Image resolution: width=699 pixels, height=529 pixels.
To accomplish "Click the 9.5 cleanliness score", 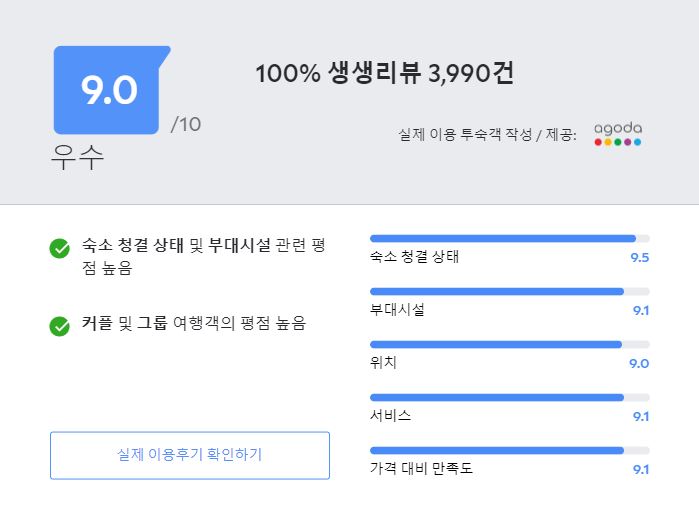I will click(x=640, y=258).
